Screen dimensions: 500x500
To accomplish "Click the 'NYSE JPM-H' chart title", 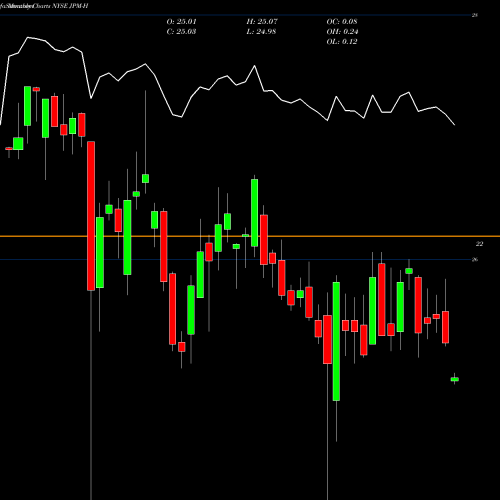I will tap(70, 6).
